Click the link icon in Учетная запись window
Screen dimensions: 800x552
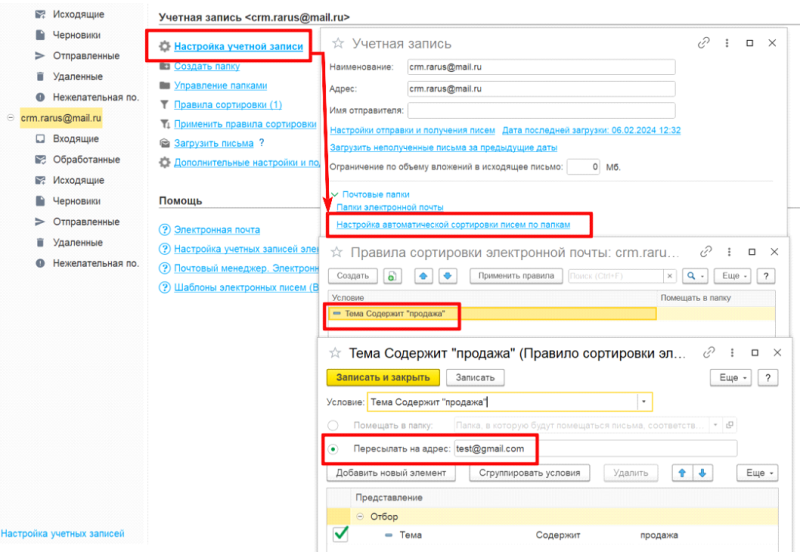[704, 43]
